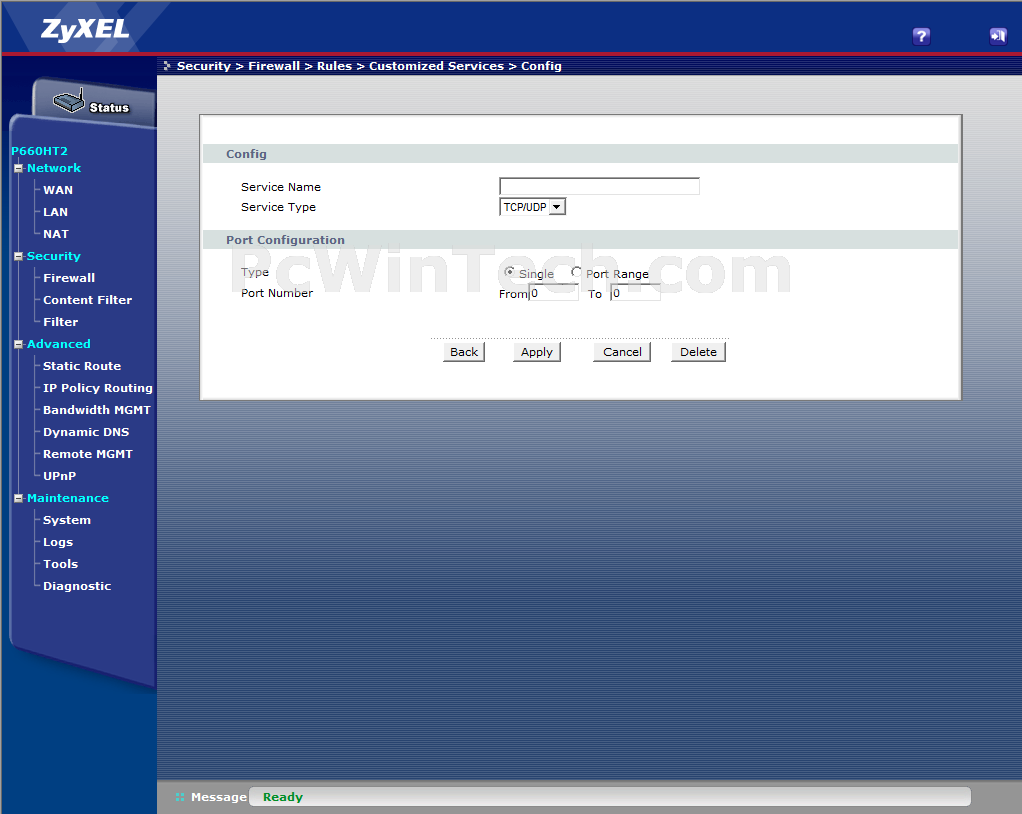Click the Delete button
Image resolution: width=1022 pixels, height=814 pixels.
[698, 352]
